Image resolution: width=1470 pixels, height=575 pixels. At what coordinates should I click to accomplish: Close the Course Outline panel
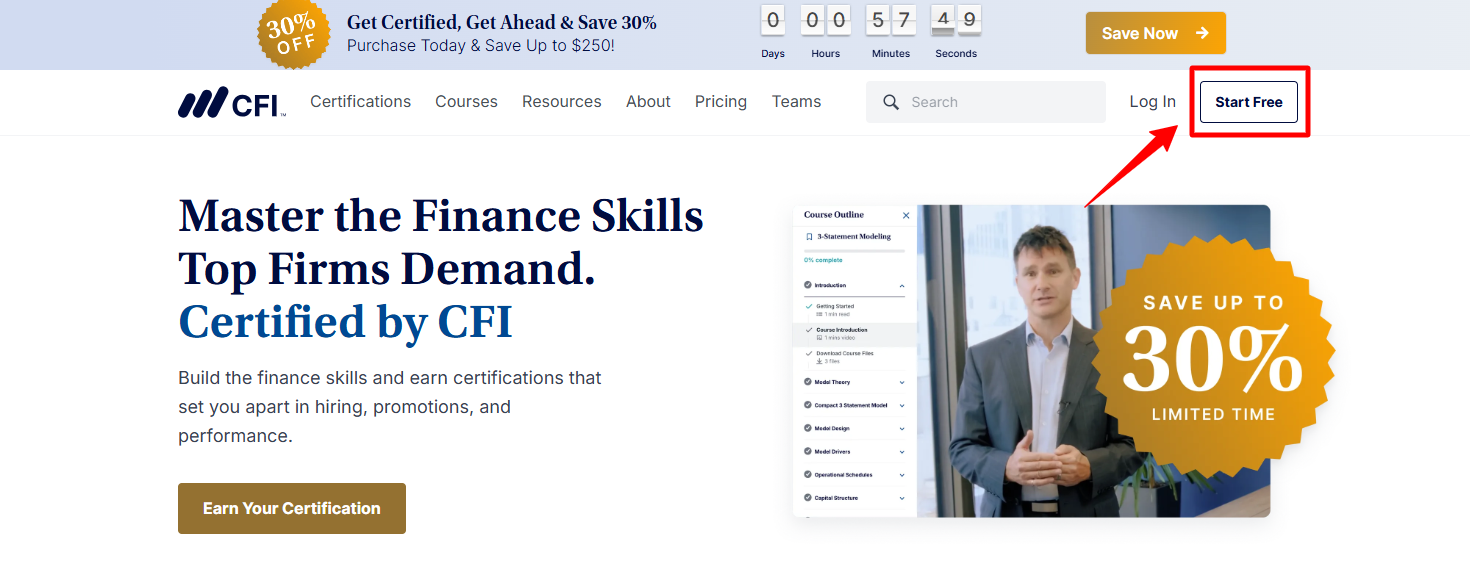coord(906,215)
